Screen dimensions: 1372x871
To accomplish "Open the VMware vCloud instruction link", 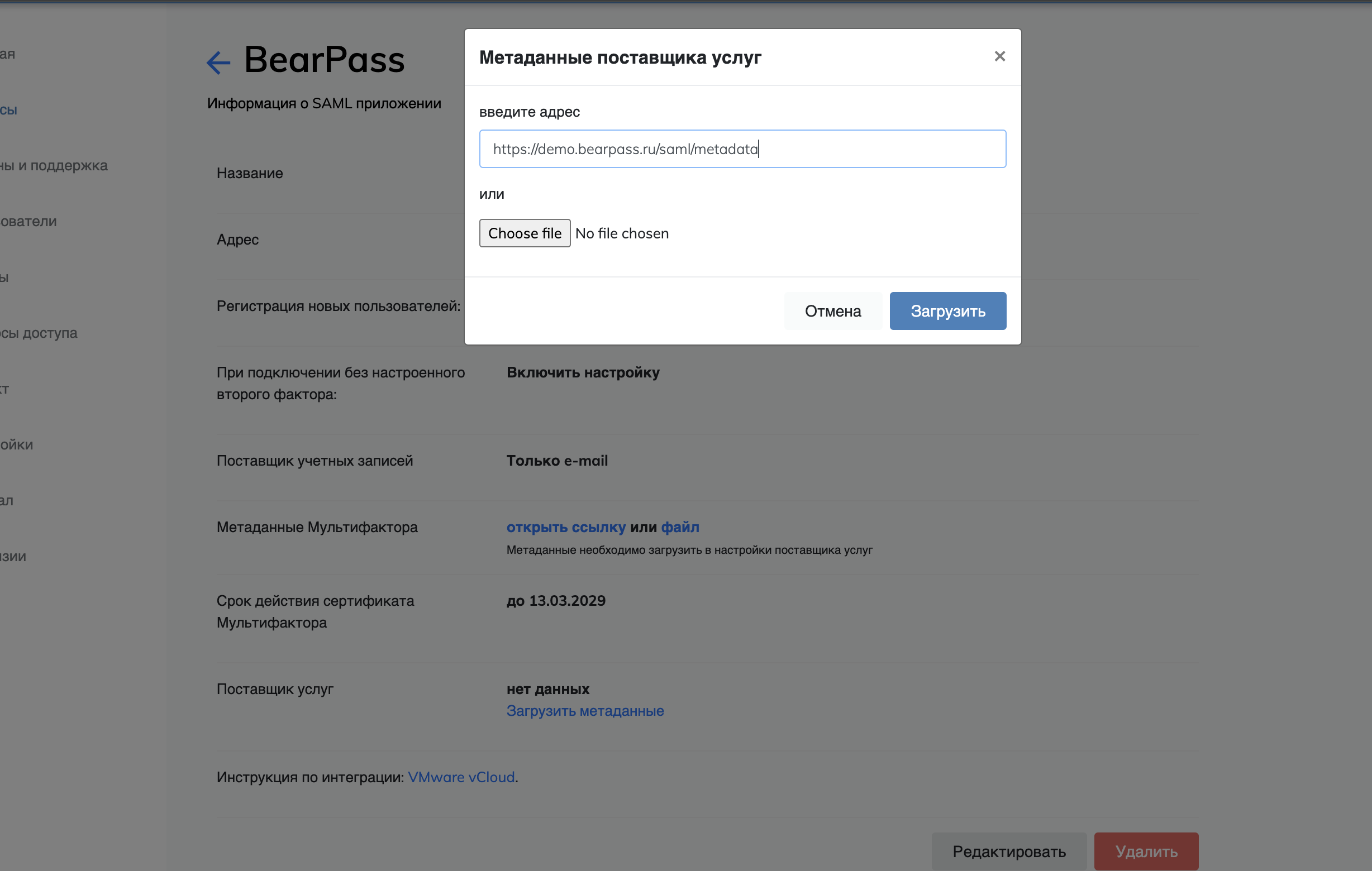I will [x=461, y=777].
